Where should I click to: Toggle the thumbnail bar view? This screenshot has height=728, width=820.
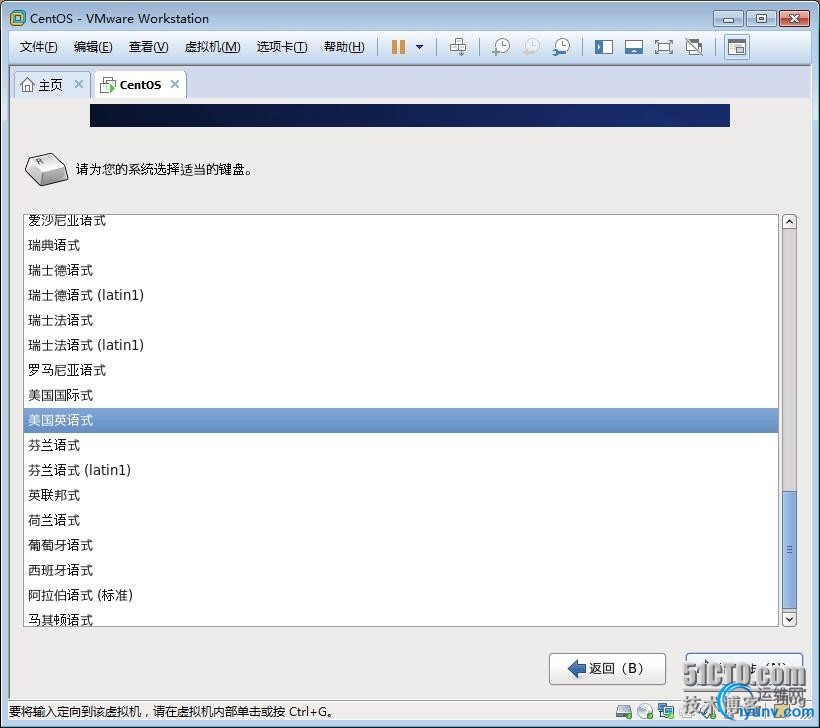point(634,47)
